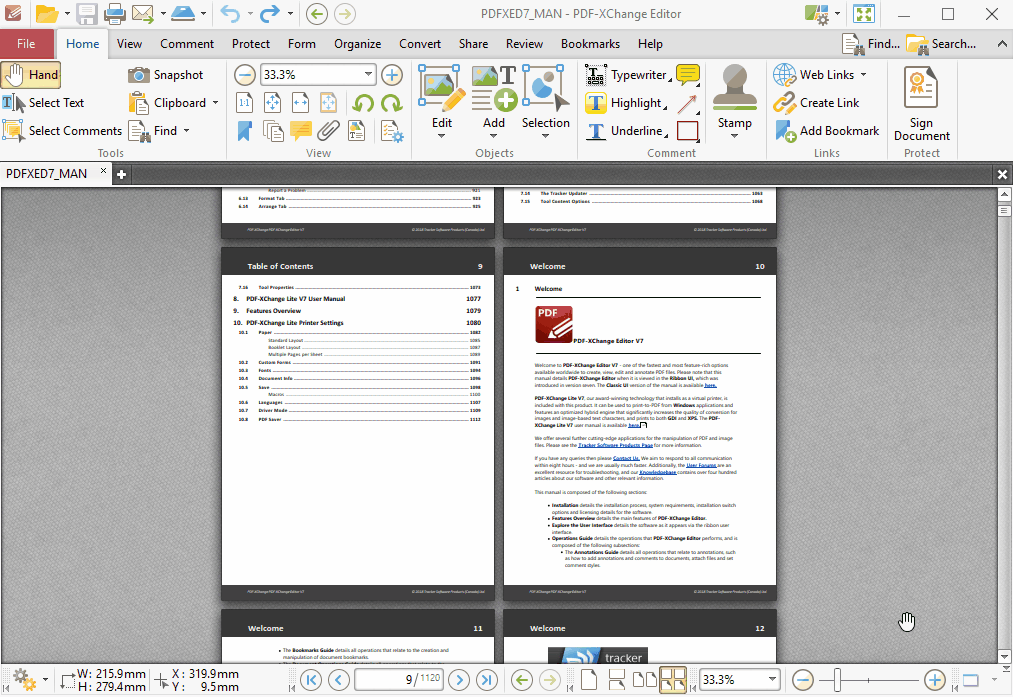Select the Underline text tool

click(625, 130)
